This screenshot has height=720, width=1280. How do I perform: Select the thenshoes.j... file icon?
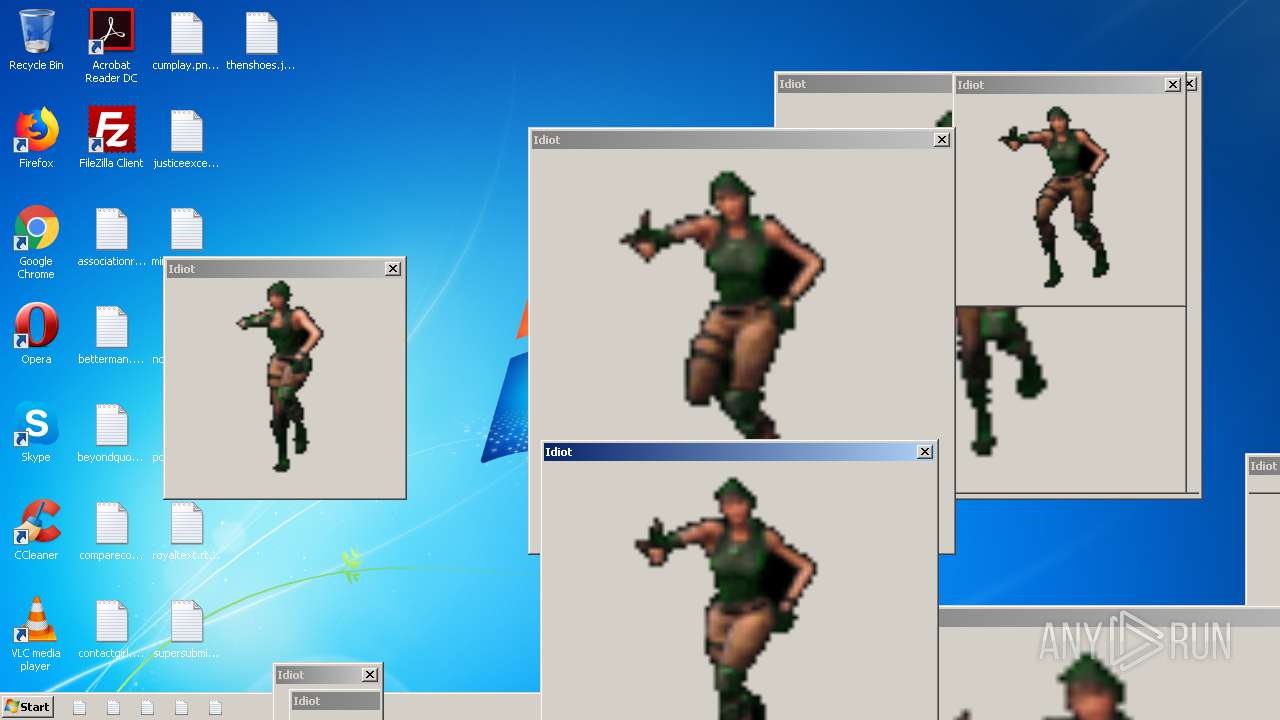[x=261, y=40]
